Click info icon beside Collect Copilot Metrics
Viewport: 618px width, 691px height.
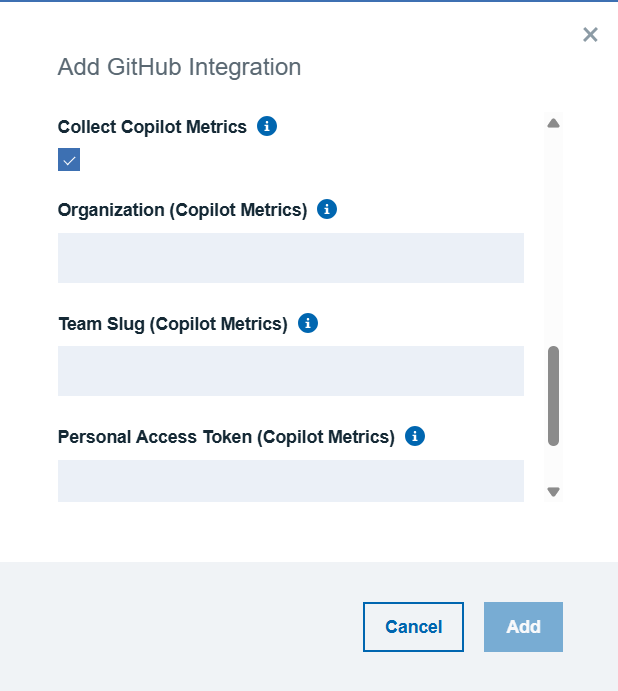pyautogui.click(x=267, y=126)
